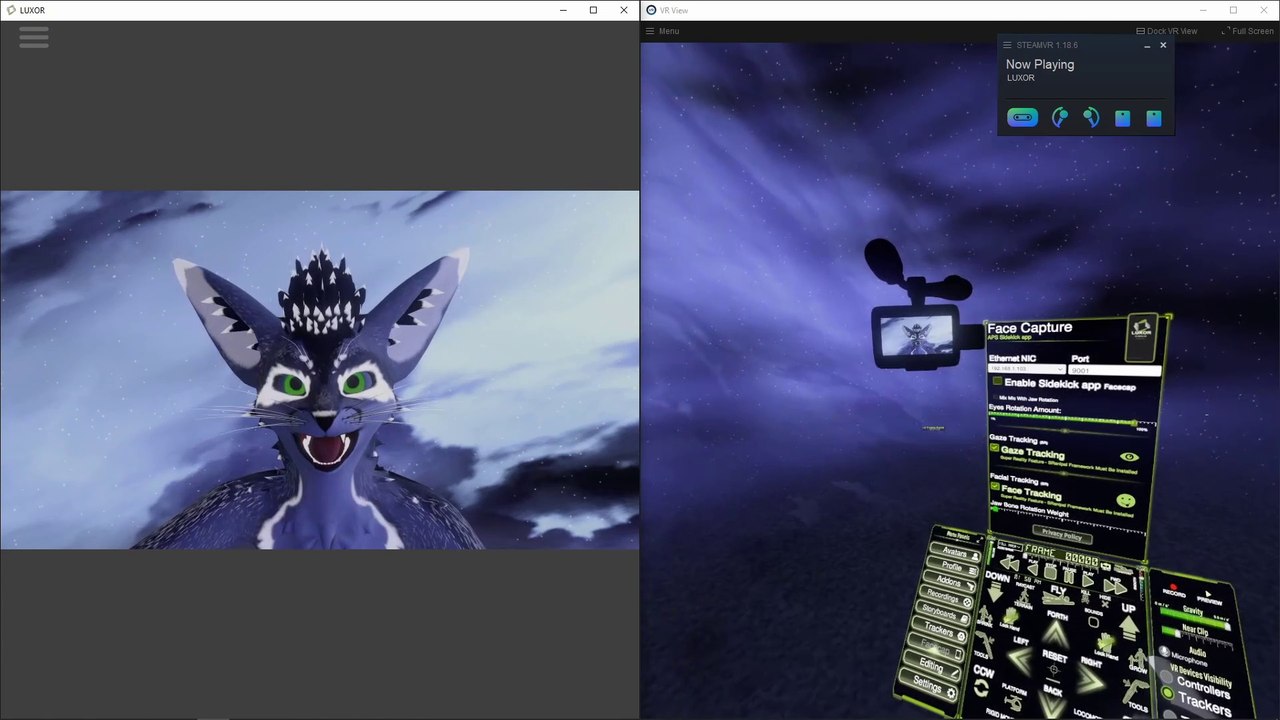Open the Editing menu panel
1280x720 pixels.
[x=932, y=666]
